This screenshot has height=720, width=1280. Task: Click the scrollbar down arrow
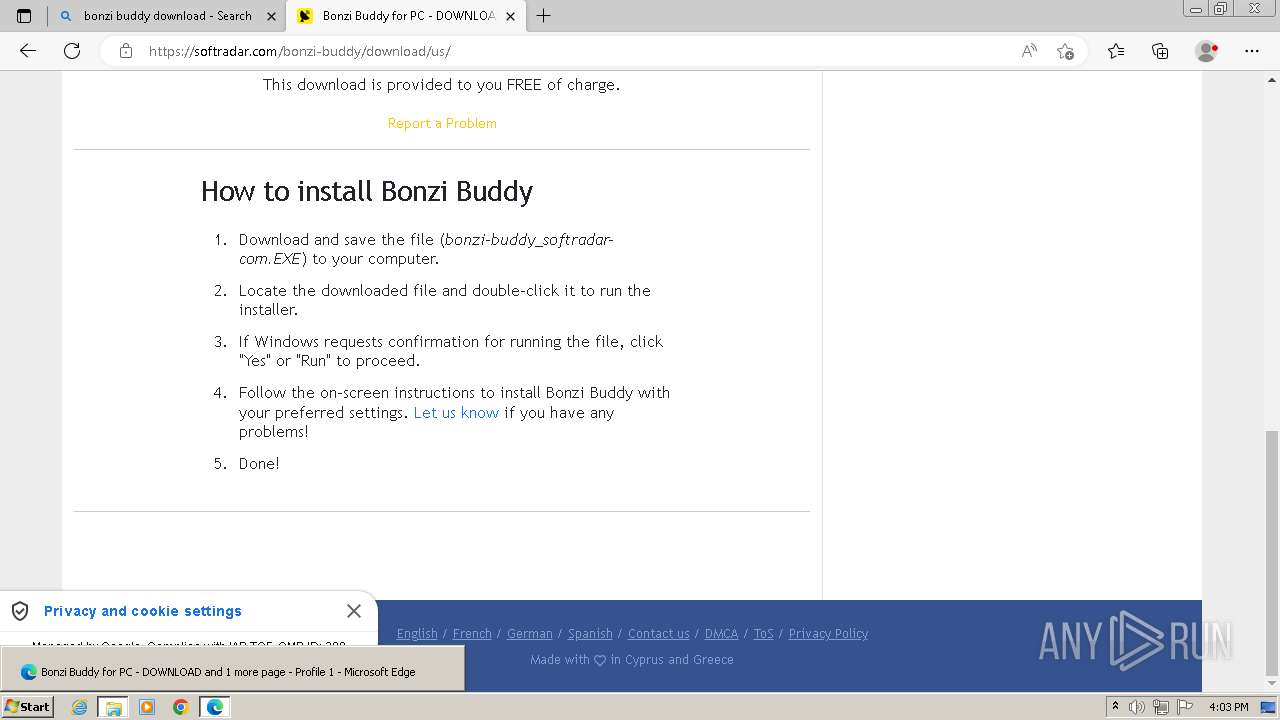tap(1271, 683)
